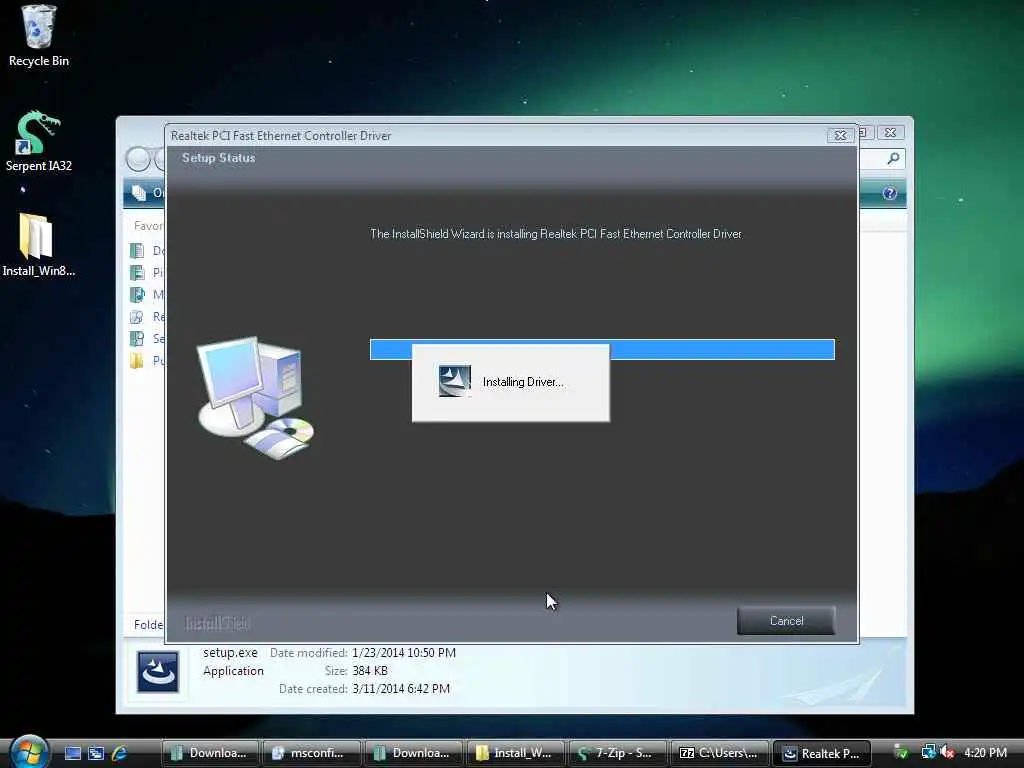Switch to 7-Zip taskbar button

pos(617,753)
